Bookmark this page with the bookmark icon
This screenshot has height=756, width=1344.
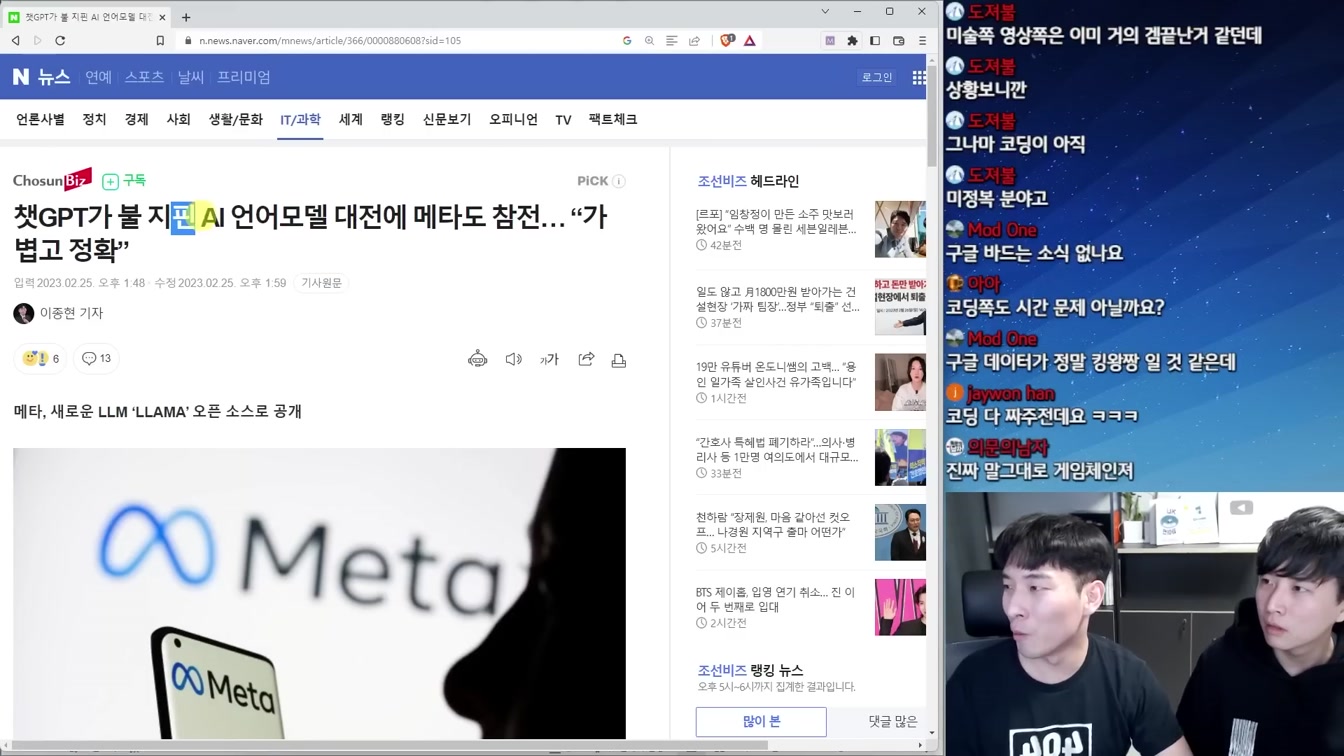click(x=160, y=41)
